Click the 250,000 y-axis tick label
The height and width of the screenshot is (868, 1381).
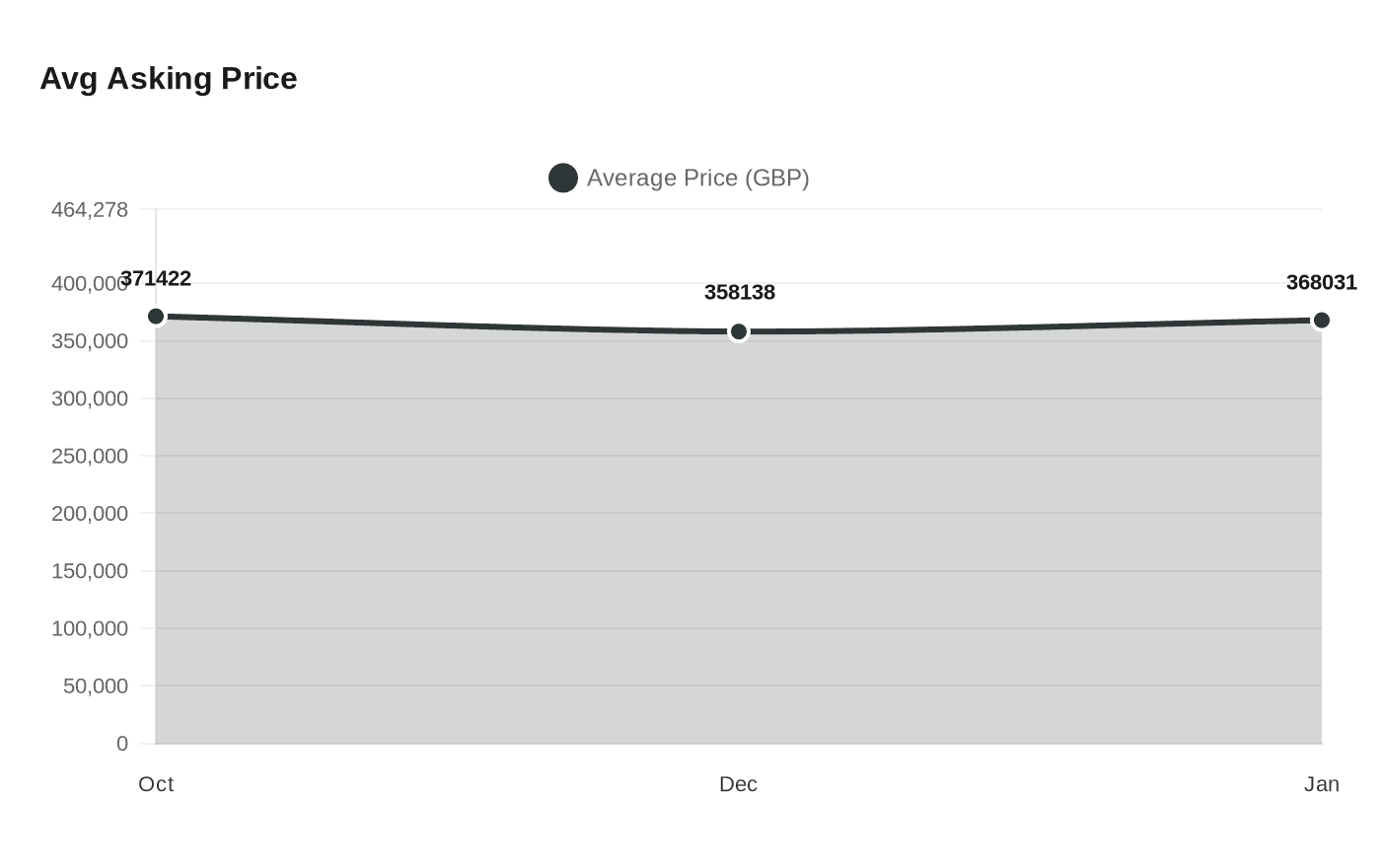pos(90,457)
